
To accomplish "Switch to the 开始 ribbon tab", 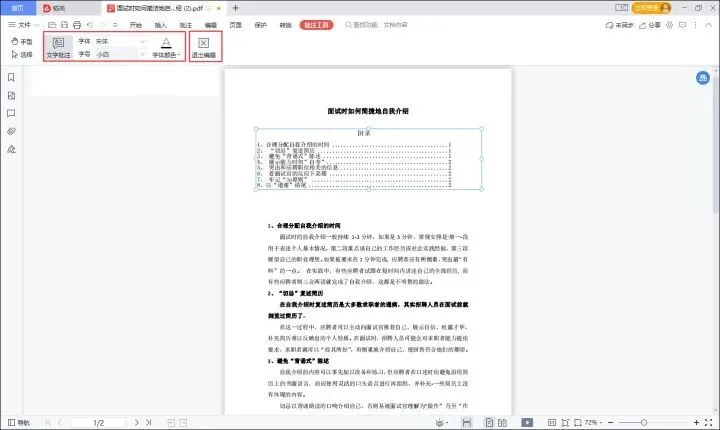I will pyautogui.click(x=135, y=25).
